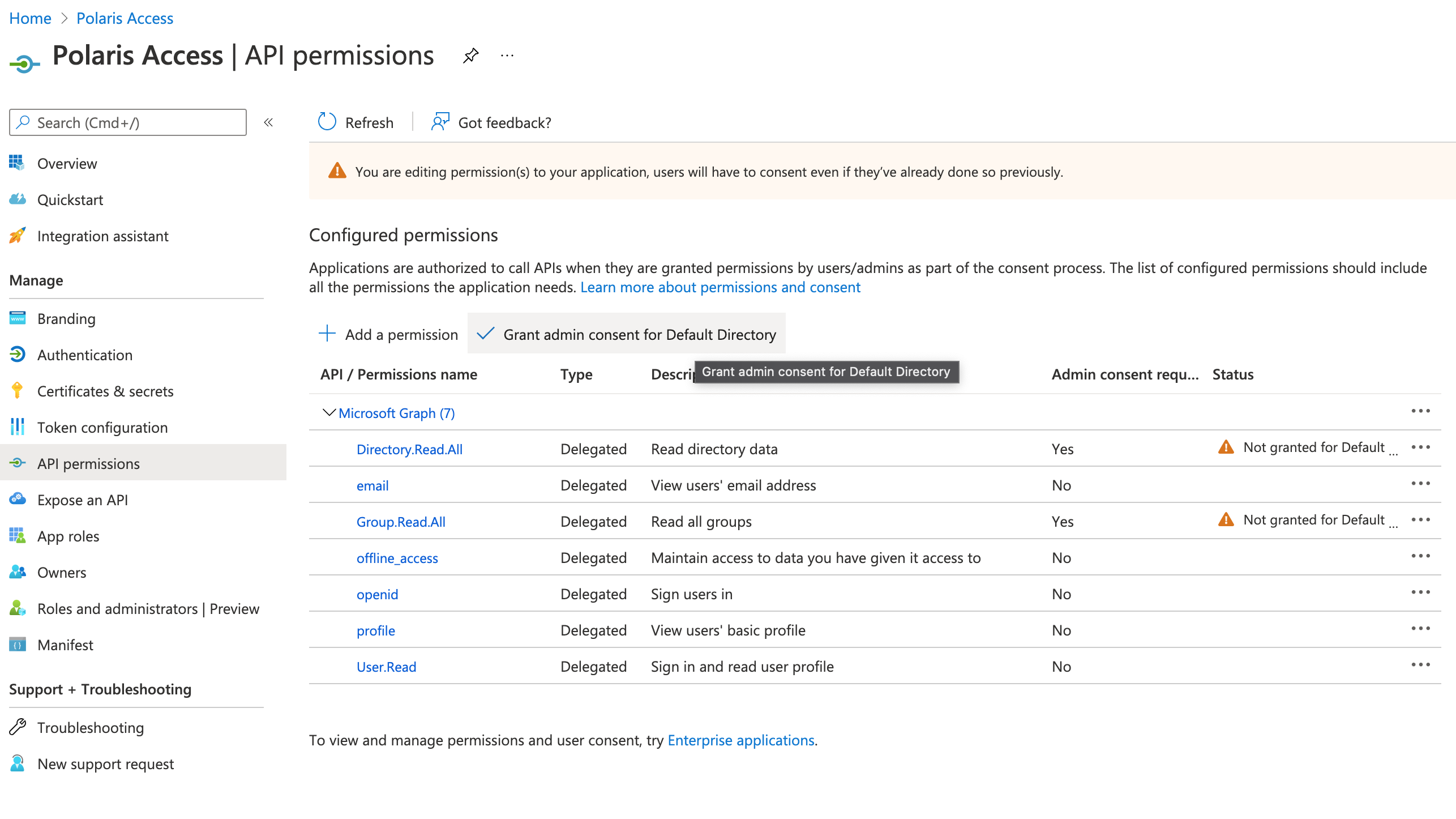Viewport: 1456px width, 819px height.
Task: Click the Type column header
Action: point(576,374)
